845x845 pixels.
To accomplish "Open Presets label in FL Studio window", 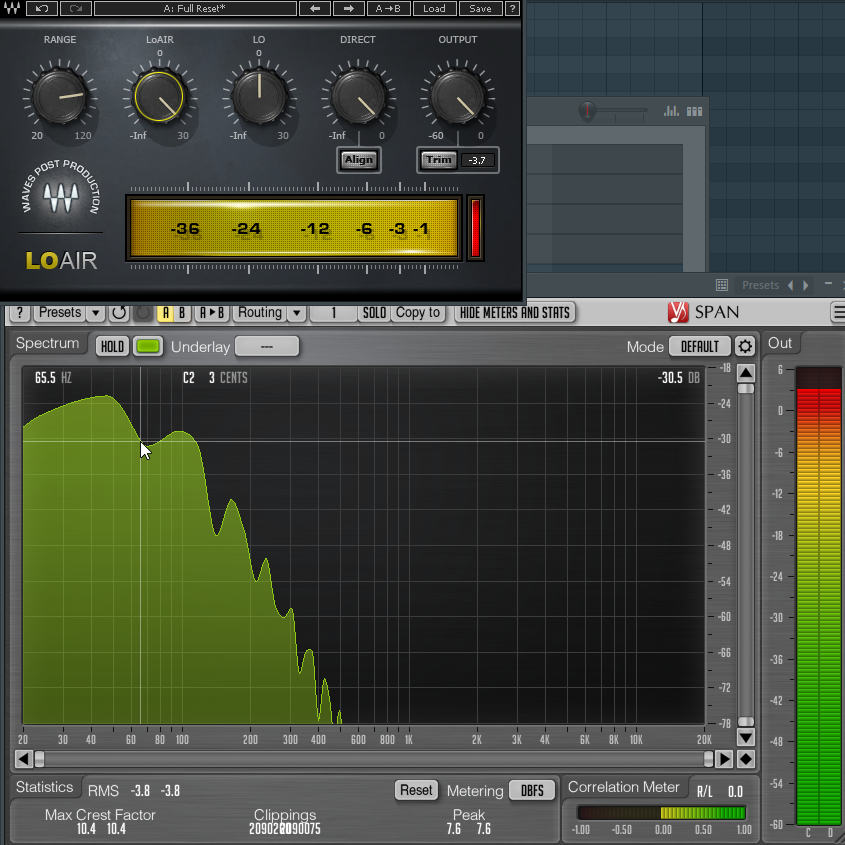I will 760,285.
